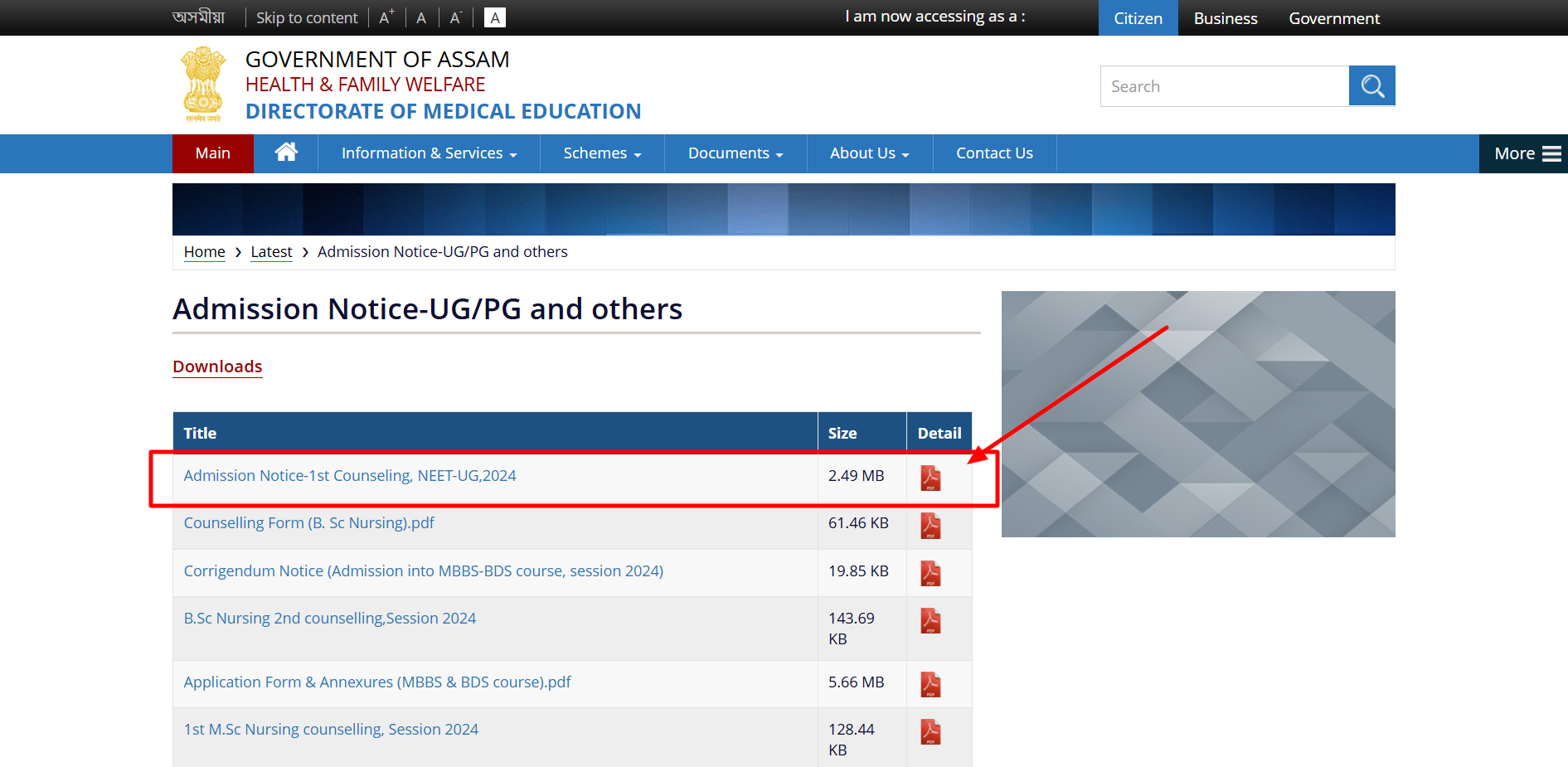Viewport: 1568px width, 767px height.
Task: Expand the Schemes dropdown menu
Action: pos(603,153)
